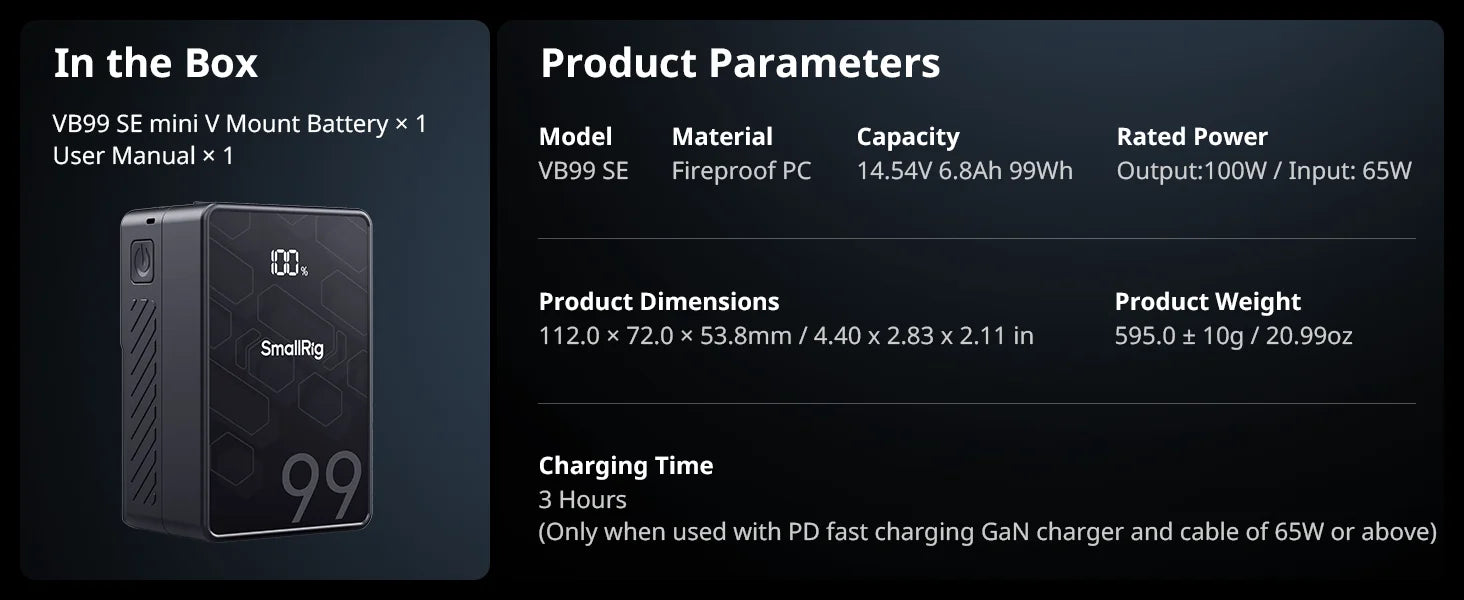
Task: Click the Product Dimensions label
Action: pos(658,302)
